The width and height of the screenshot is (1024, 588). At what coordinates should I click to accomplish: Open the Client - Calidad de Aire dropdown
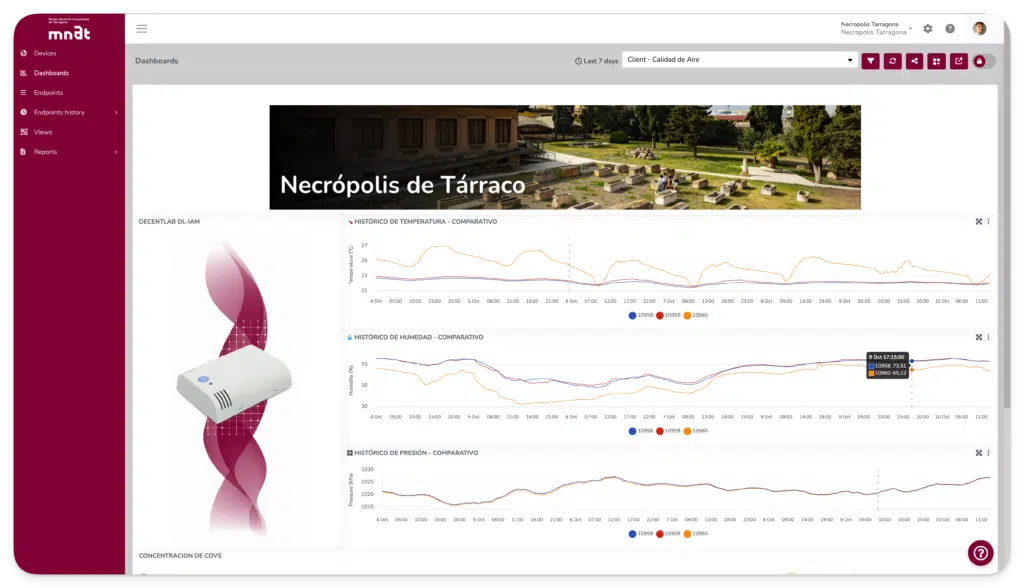tap(738, 60)
